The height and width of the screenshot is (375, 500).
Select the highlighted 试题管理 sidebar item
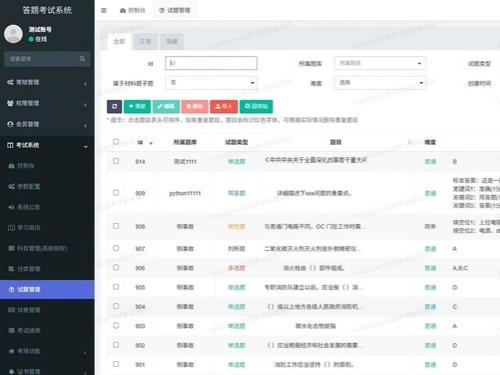(47, 289)
